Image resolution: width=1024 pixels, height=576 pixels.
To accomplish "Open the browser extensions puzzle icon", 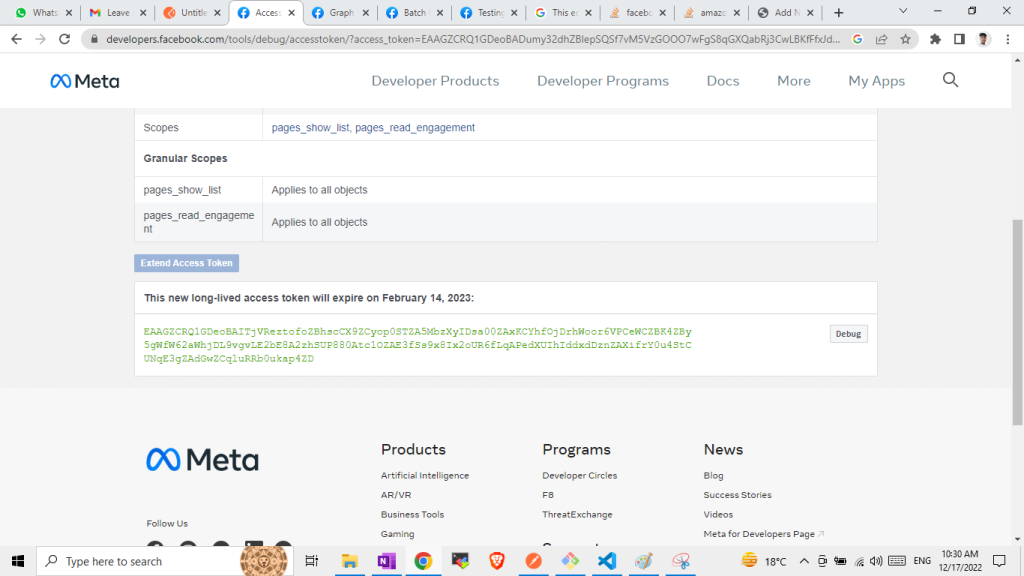I will (935, 39).
